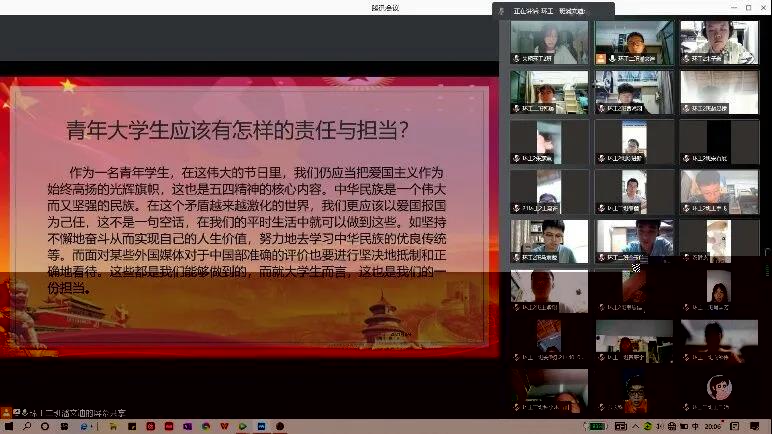This screenshot has height=434, width=772.
Task: Toggle mic icon on the first participant tile
Action: (517, 59)
